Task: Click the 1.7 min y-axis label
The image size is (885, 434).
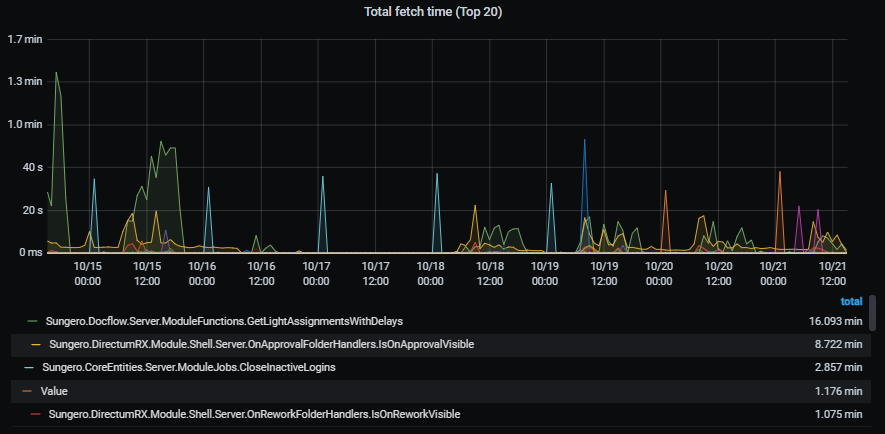Action: pyautogui.click(x=24, y=40)
